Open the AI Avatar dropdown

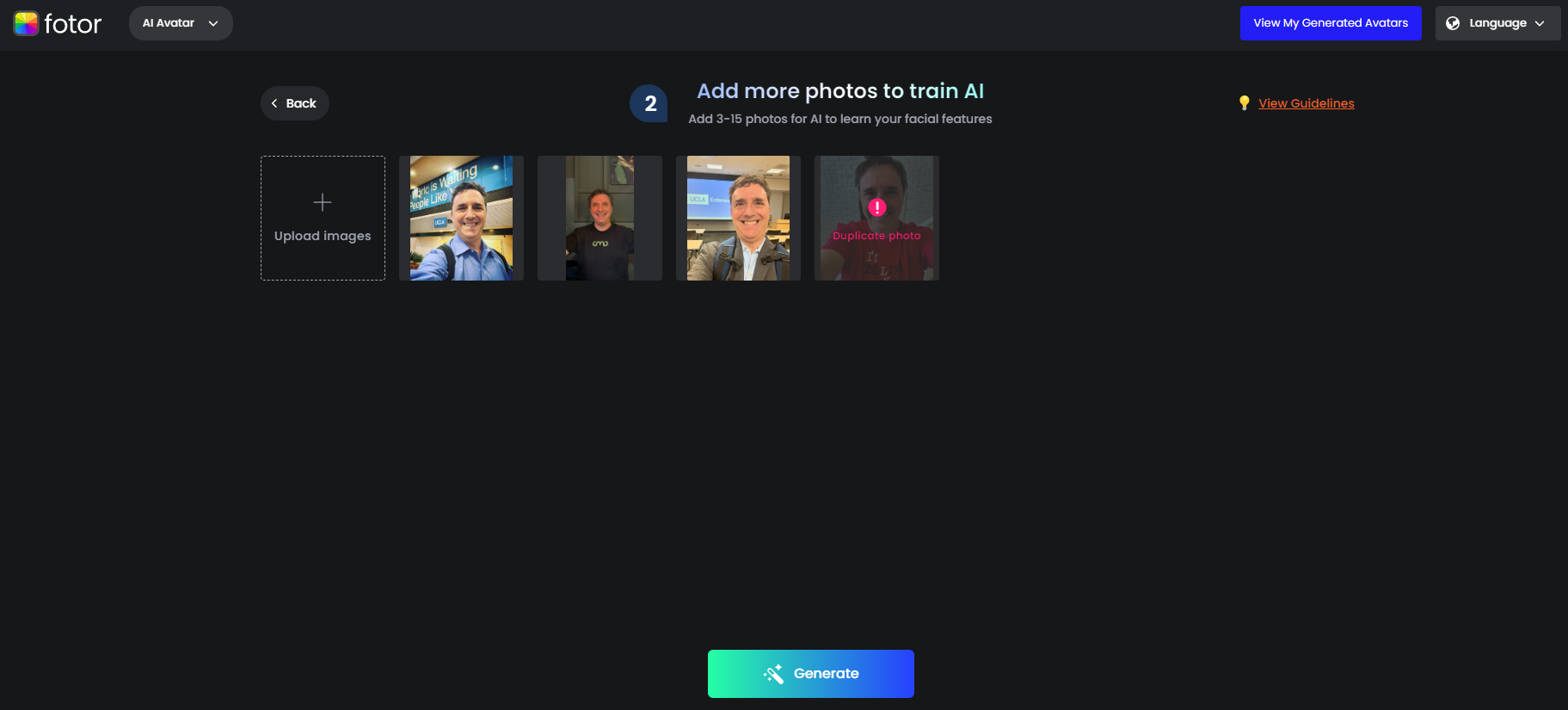[x=181, y=23]
